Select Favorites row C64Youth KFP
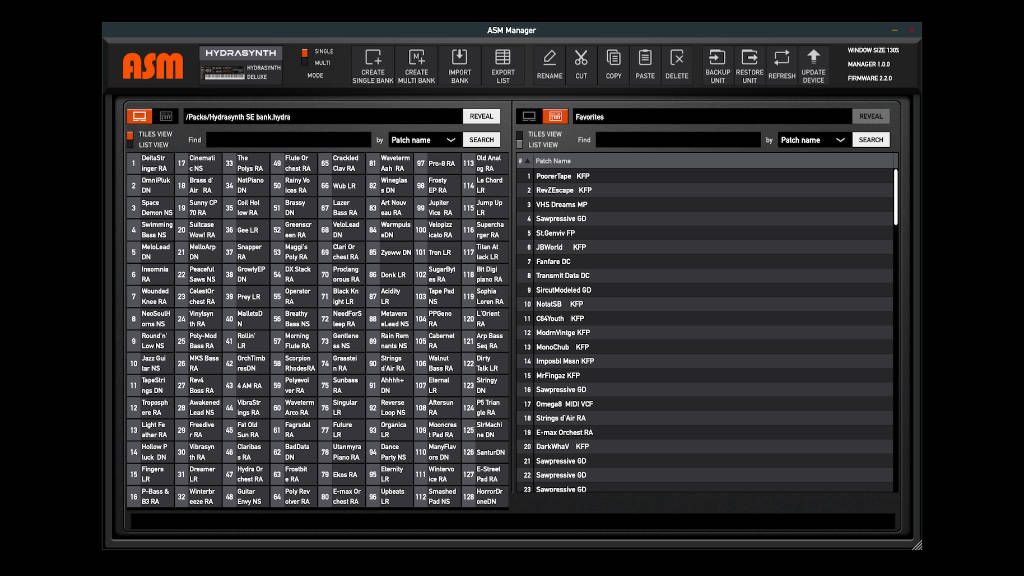The width and height of the screenshot is (1024, 576). [x=704, y=319]
